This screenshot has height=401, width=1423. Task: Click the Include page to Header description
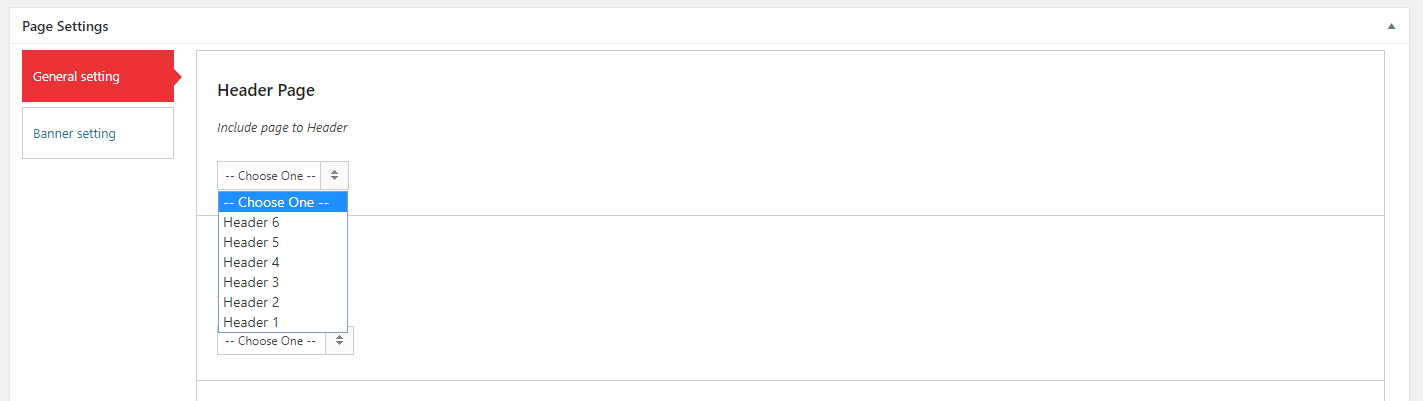(x=282, y=128)
